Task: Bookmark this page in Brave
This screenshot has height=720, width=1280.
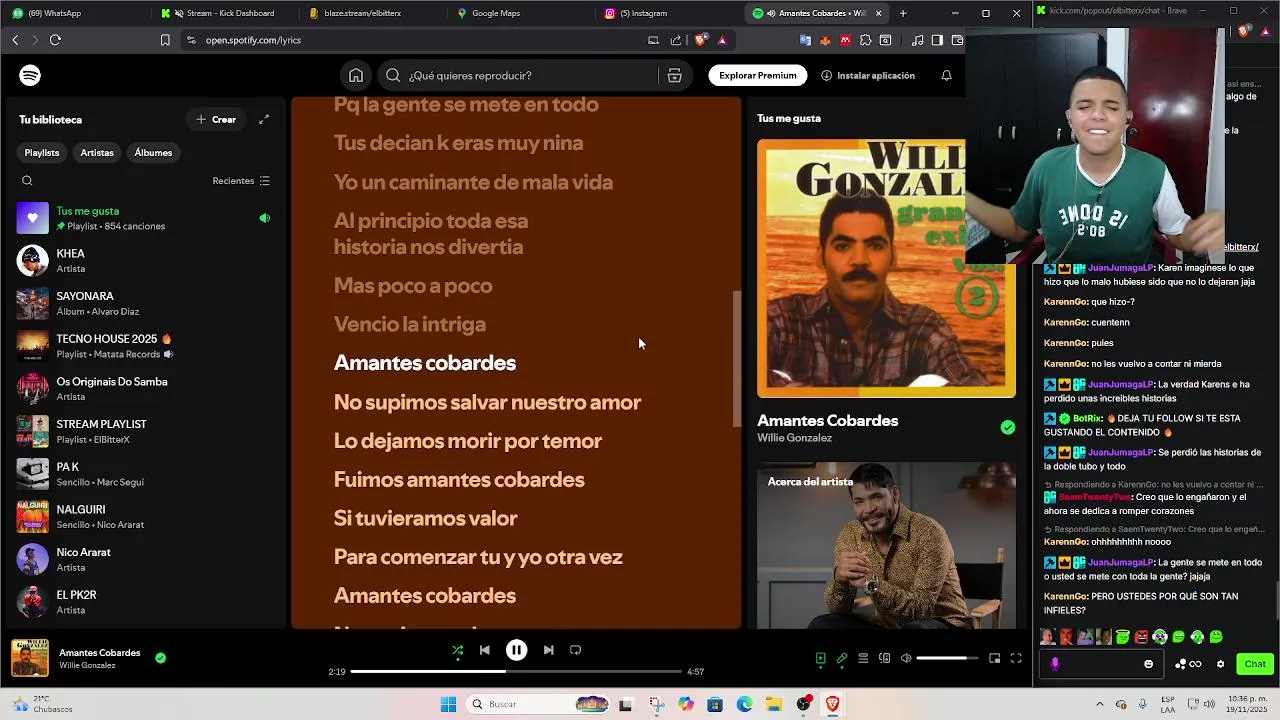Action: [165, 40]
